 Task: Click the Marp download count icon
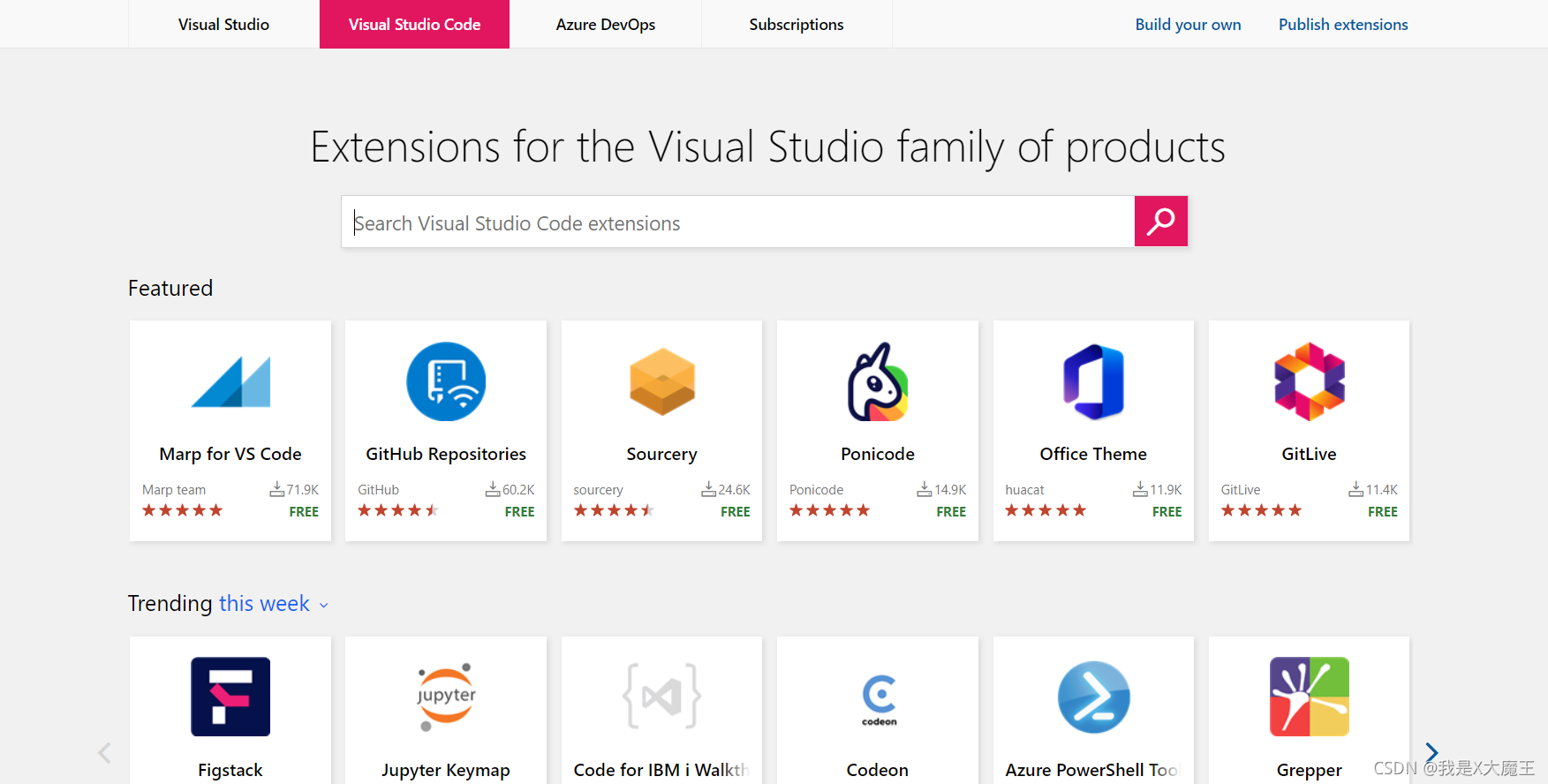(x=277, y=489)
